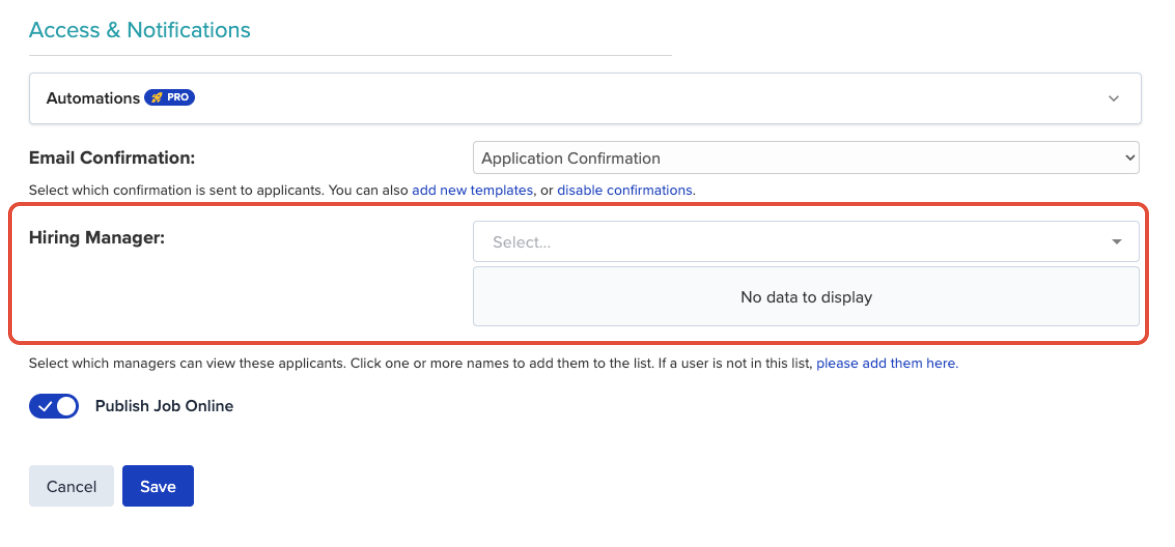Open the "please add them here" link
Viewport: 1175px width, 547px height.
tap(886, 363)
